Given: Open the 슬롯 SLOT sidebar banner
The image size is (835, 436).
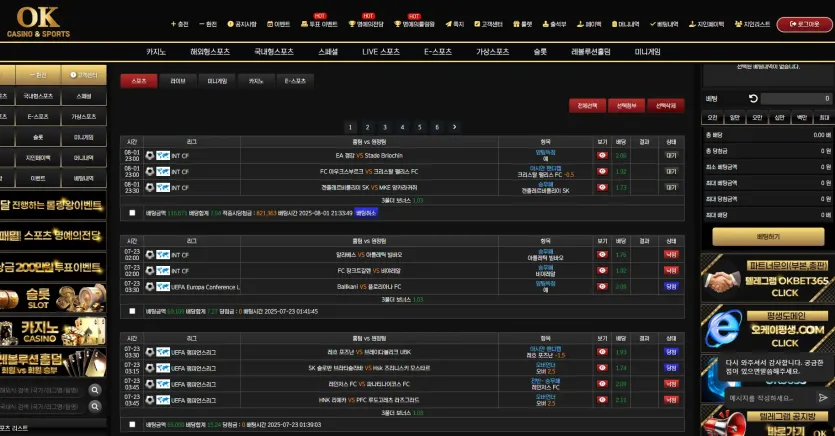Looking at the screenshot, I should (53, 298).
